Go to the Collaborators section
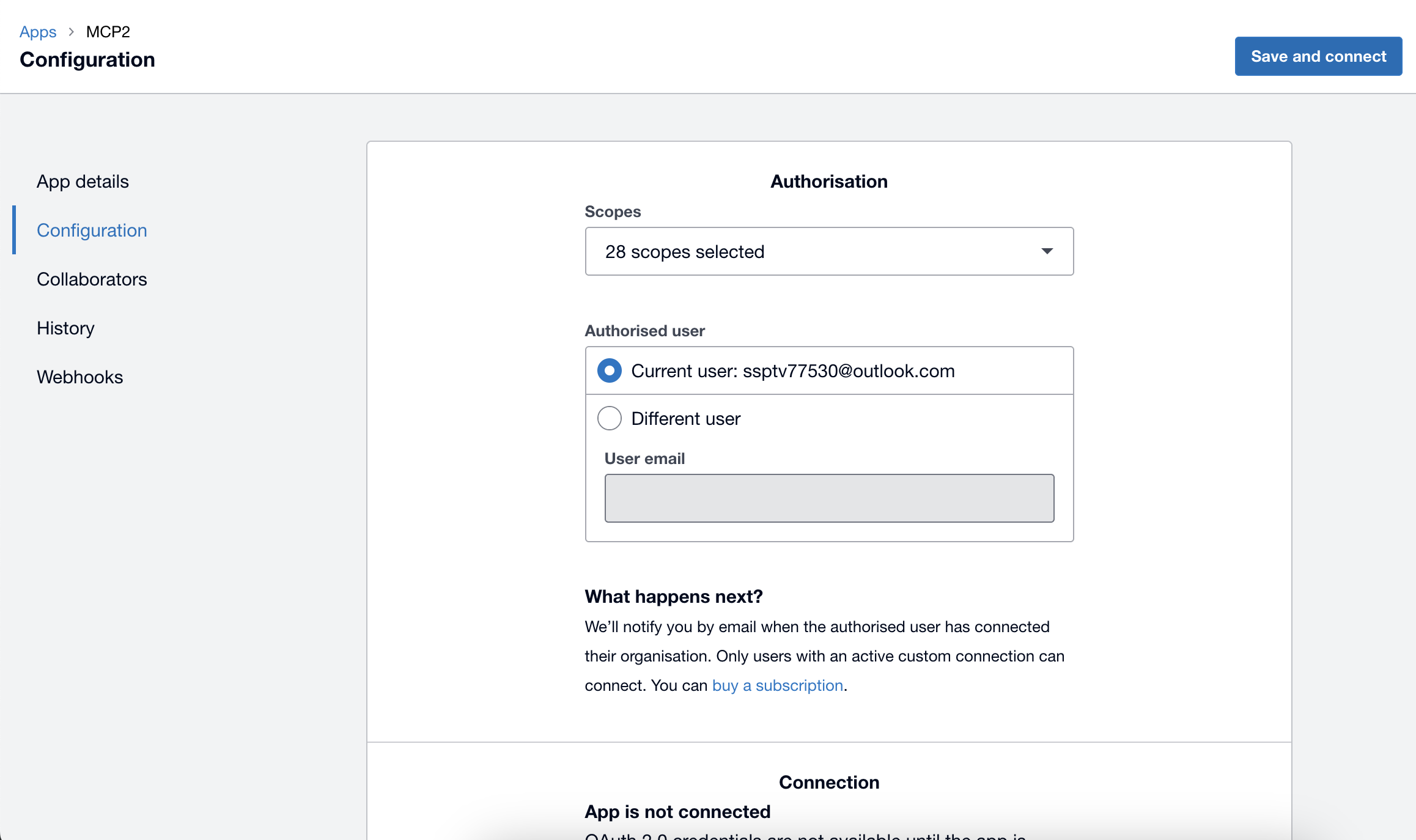This screenshot has height=840, width=1416. pyautogui.click(x=92, y=279)
